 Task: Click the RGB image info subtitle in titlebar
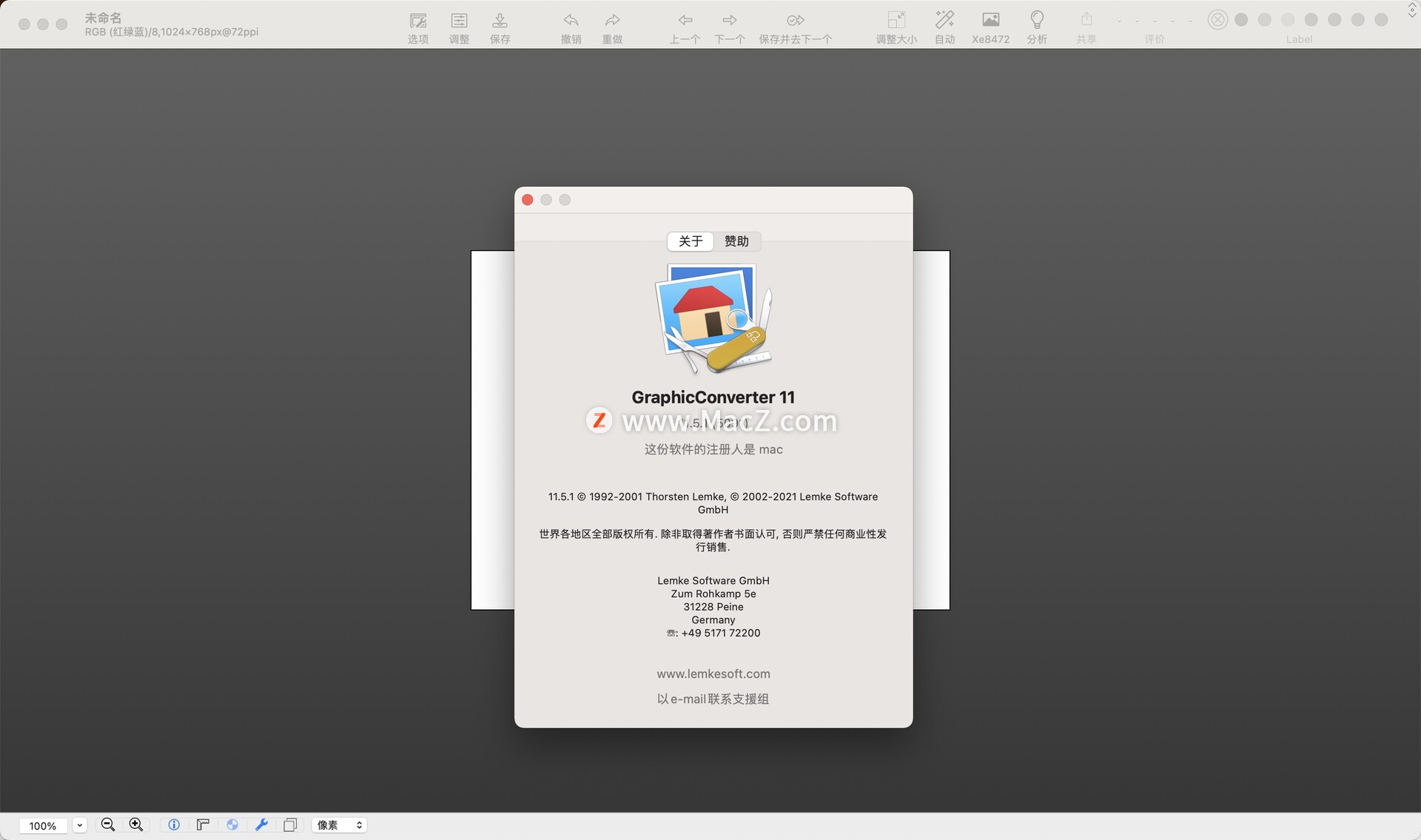[x=172, y=32]
